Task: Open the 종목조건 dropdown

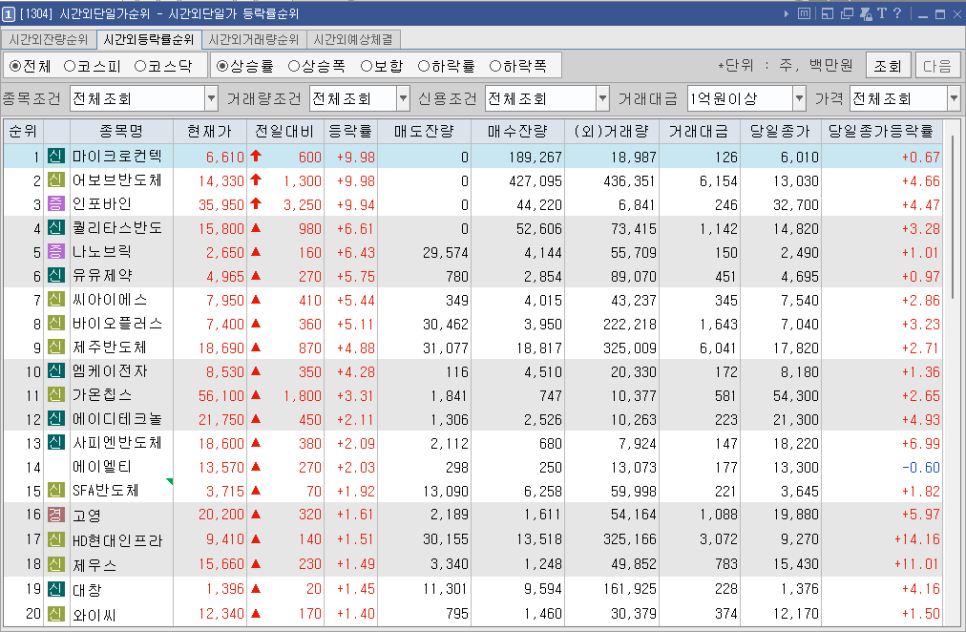Action: pyautogui.click(x=211, y=99)
